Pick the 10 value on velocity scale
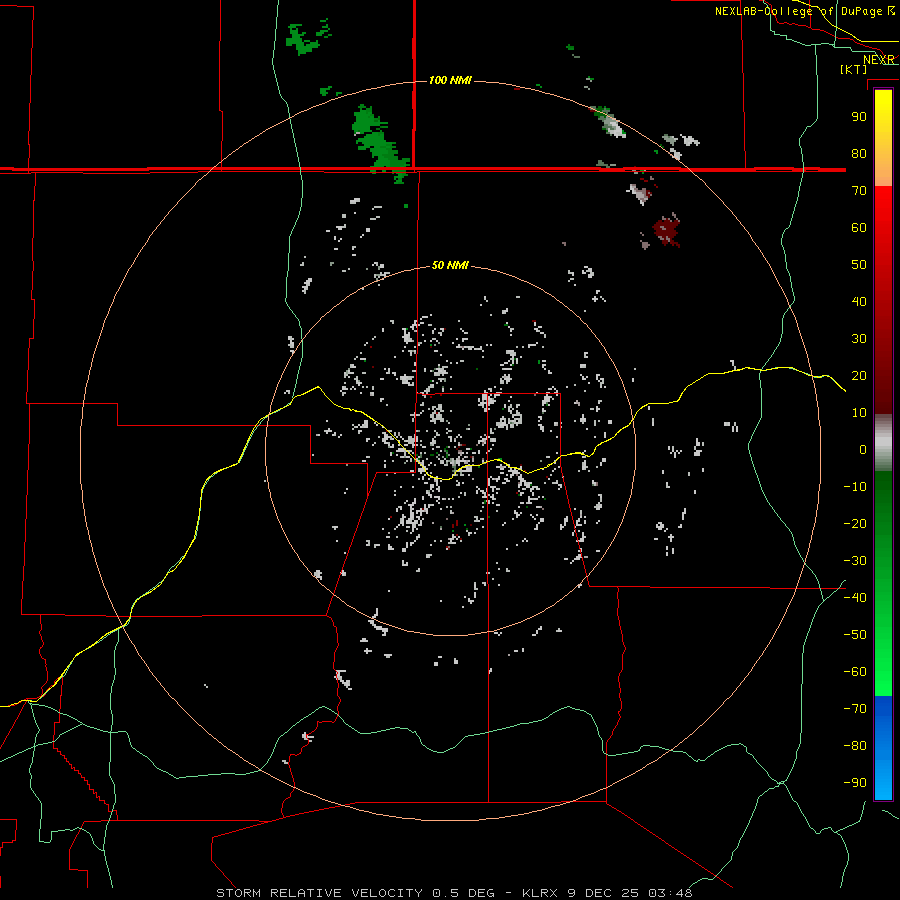 pos(859,413)
